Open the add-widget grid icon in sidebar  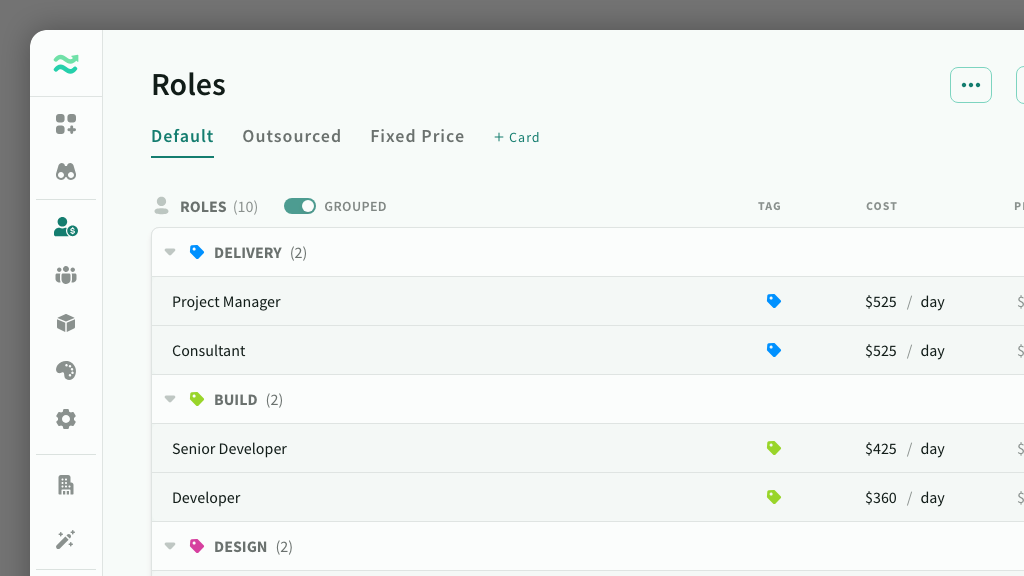pos(66,124)
